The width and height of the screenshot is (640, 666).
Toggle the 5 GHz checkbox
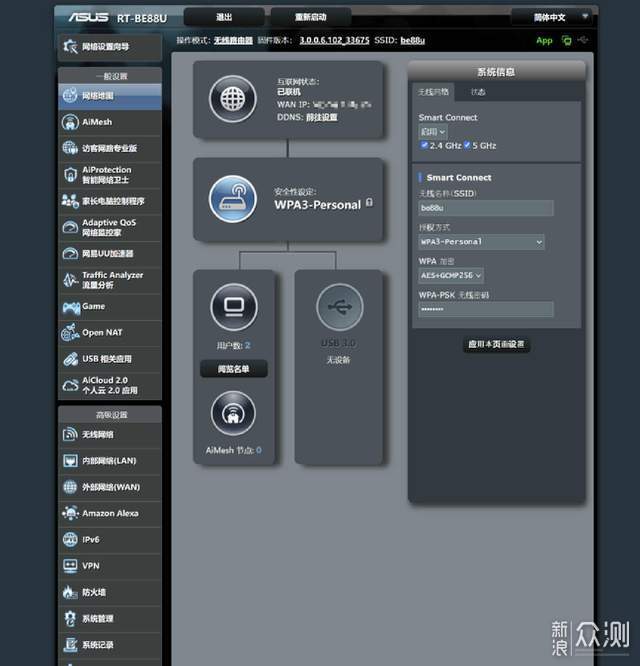click(467, 145)
